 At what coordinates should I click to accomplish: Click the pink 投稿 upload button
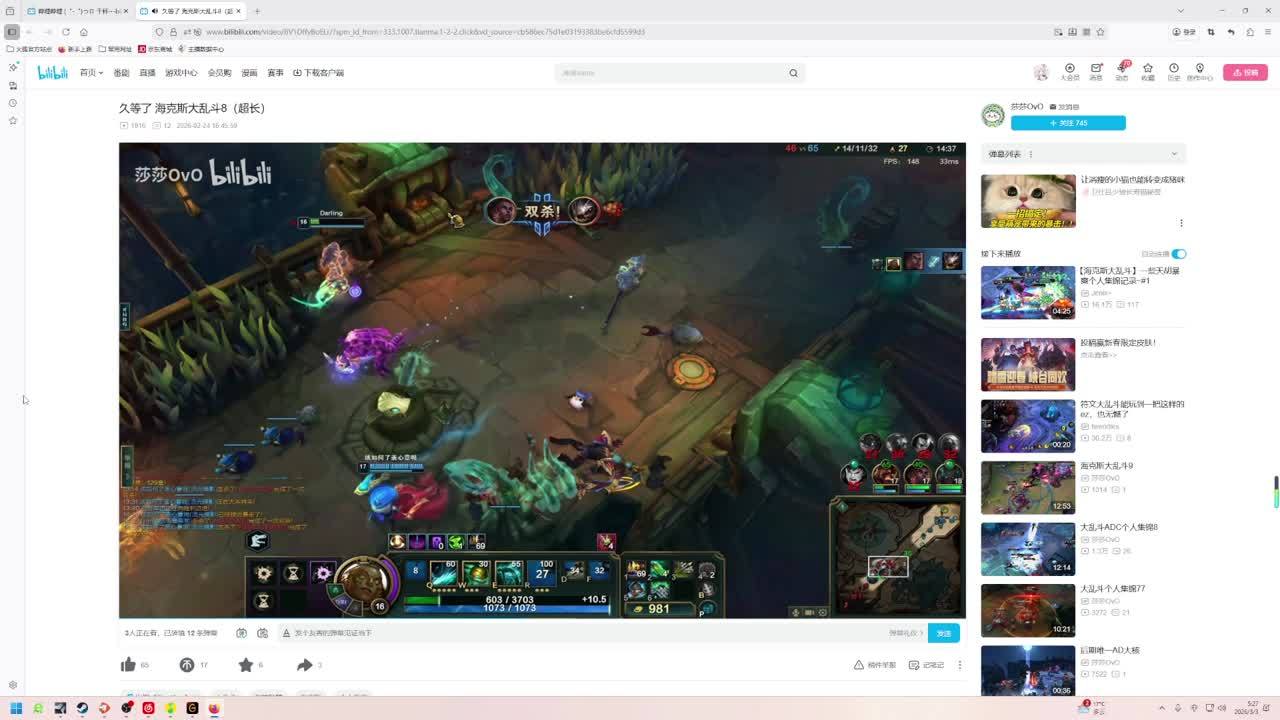tap(1245, 73)
